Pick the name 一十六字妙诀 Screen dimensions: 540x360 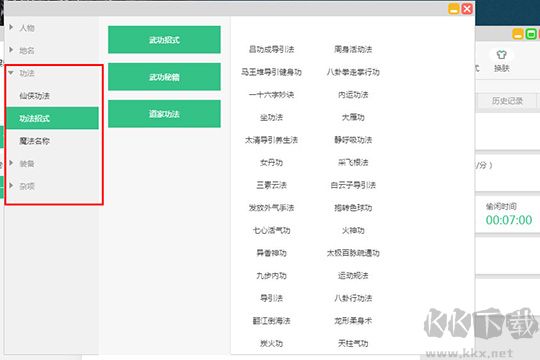coord(271,95)
